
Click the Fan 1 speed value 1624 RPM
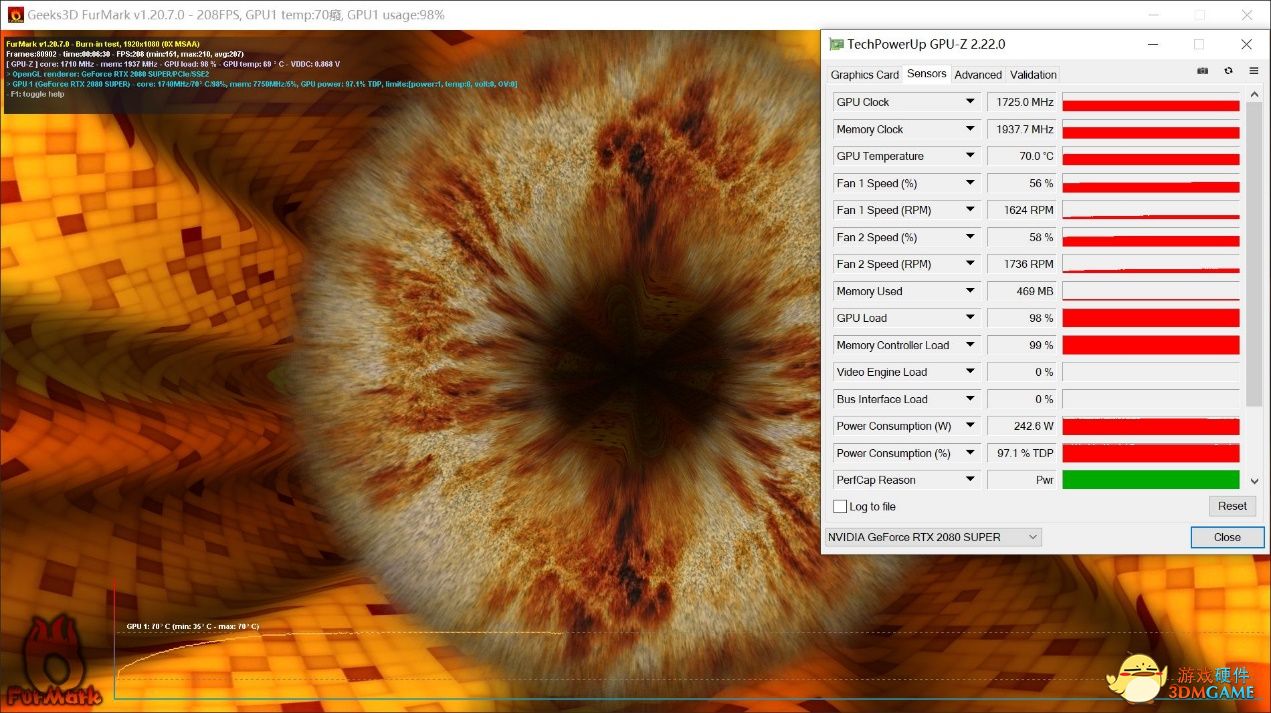[1022, 210]
